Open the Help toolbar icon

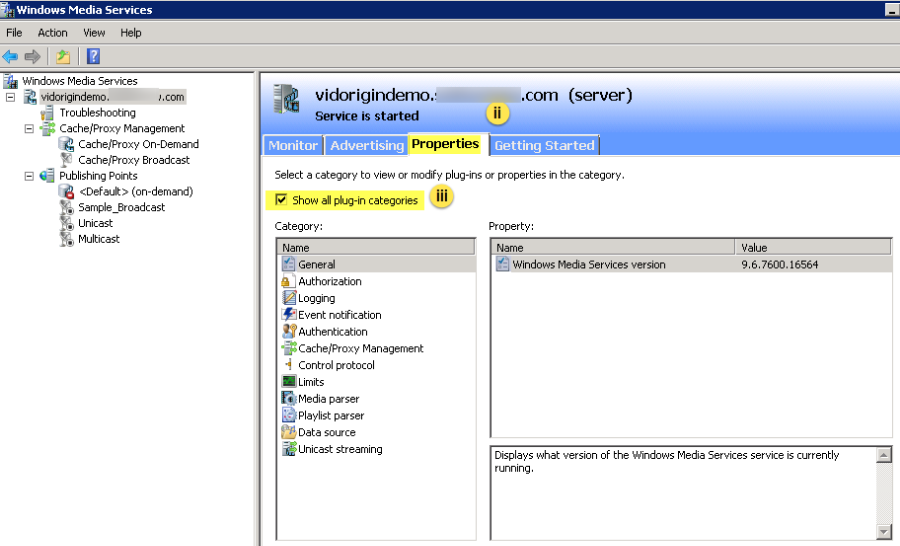coord(93,56)
